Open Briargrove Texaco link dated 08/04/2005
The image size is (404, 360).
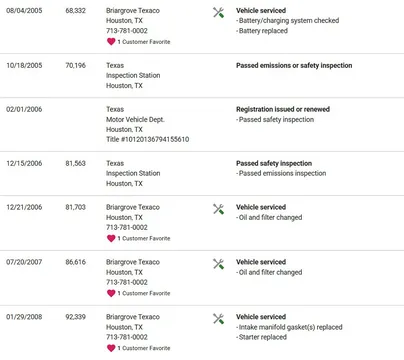click(133, 11)
